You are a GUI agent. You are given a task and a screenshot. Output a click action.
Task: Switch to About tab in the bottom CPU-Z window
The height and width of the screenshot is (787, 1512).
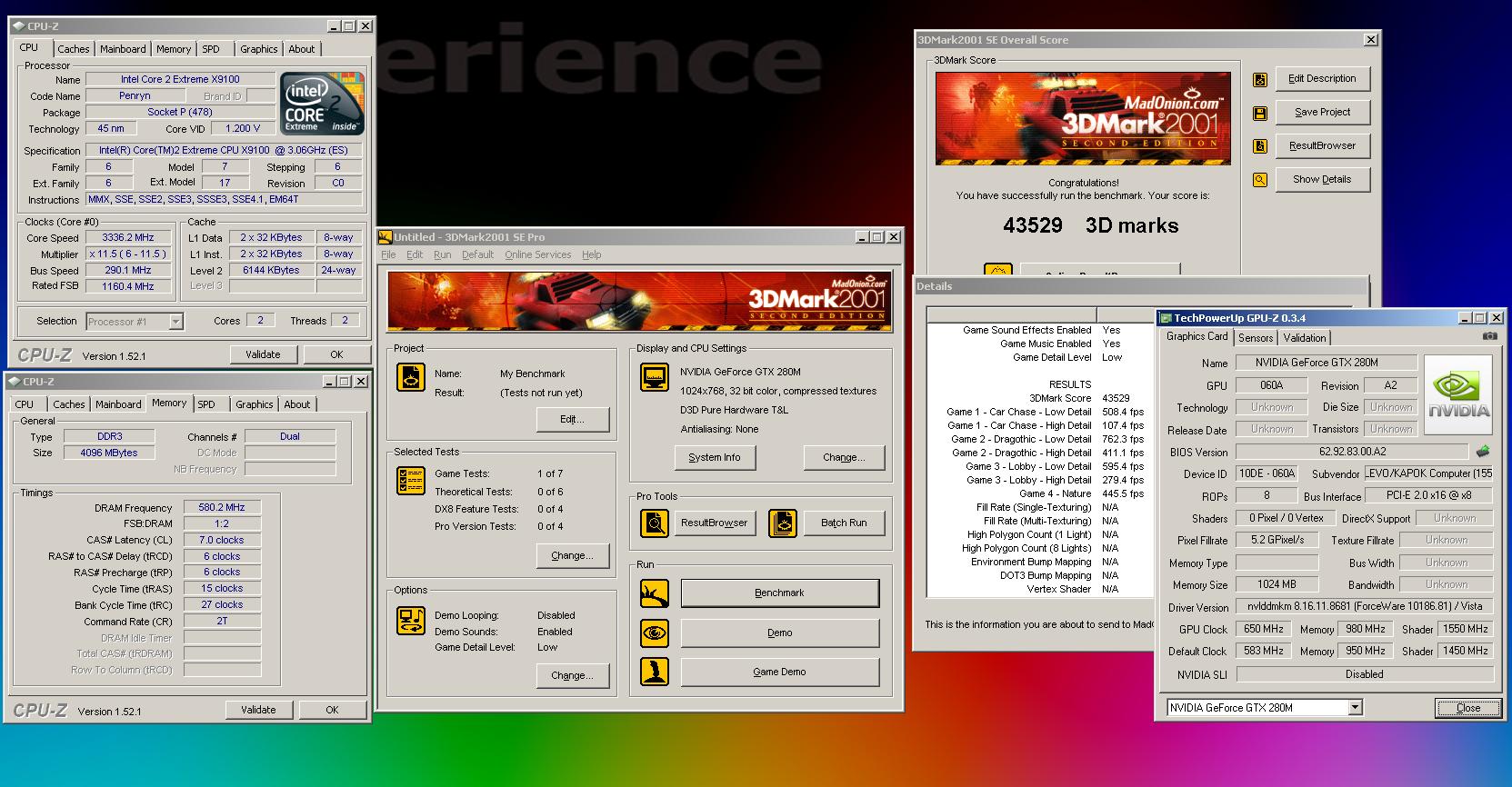click(x=297, y=404)
